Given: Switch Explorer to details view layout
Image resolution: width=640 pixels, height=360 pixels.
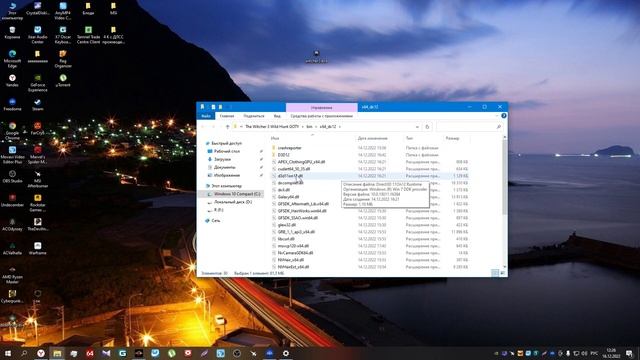Looking at the screenshot, I should [x=495, y=273].
